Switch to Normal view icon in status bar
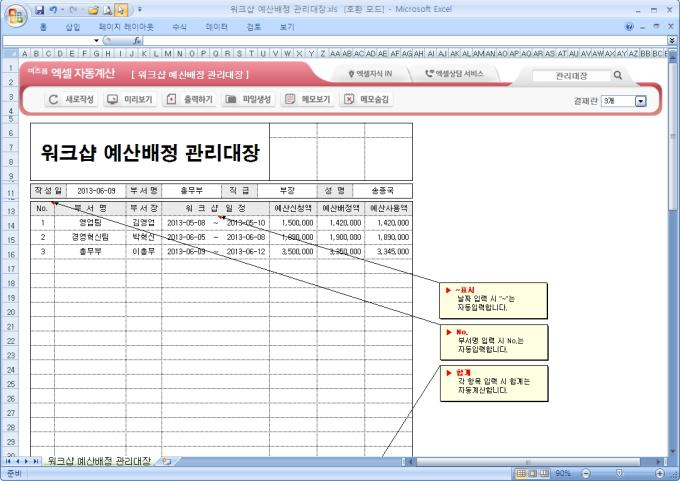This screenshot has width=680, height=481. click(x=521, y=473)
